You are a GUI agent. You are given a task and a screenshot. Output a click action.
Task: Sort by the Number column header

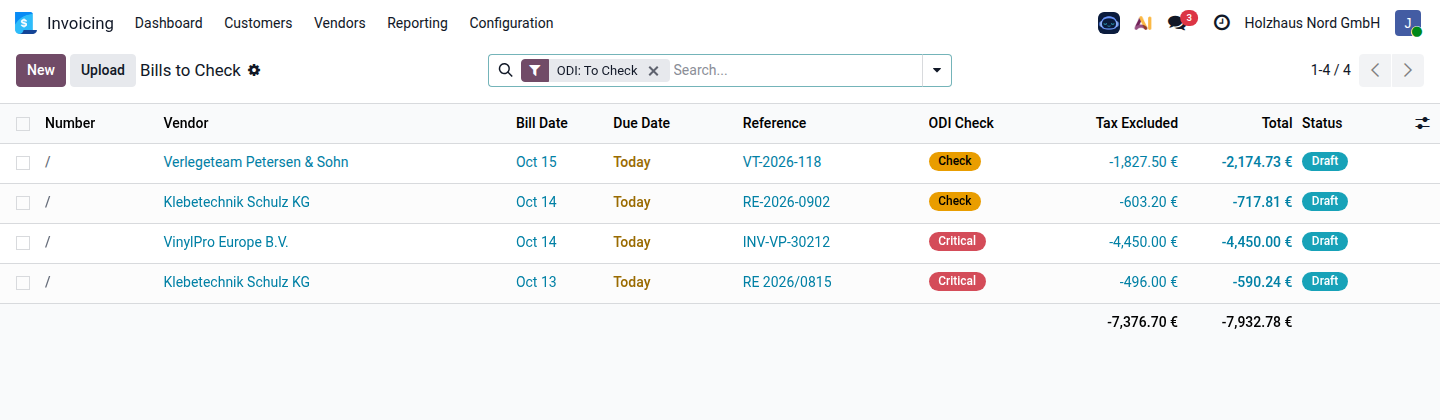(x=70, y=123)
